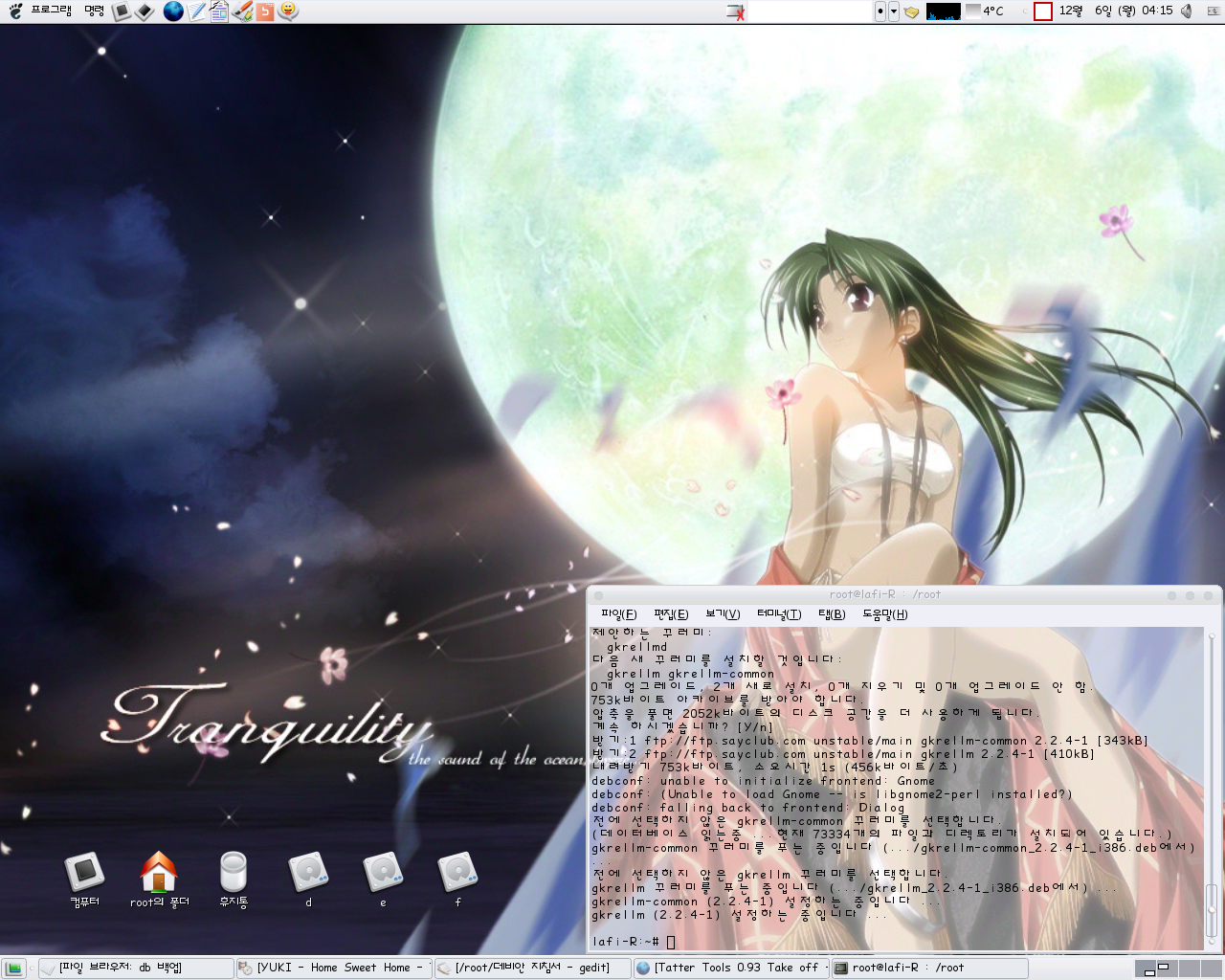
Task: Open the 컴퓨터 desktop icon
Action: coord(84,880)
